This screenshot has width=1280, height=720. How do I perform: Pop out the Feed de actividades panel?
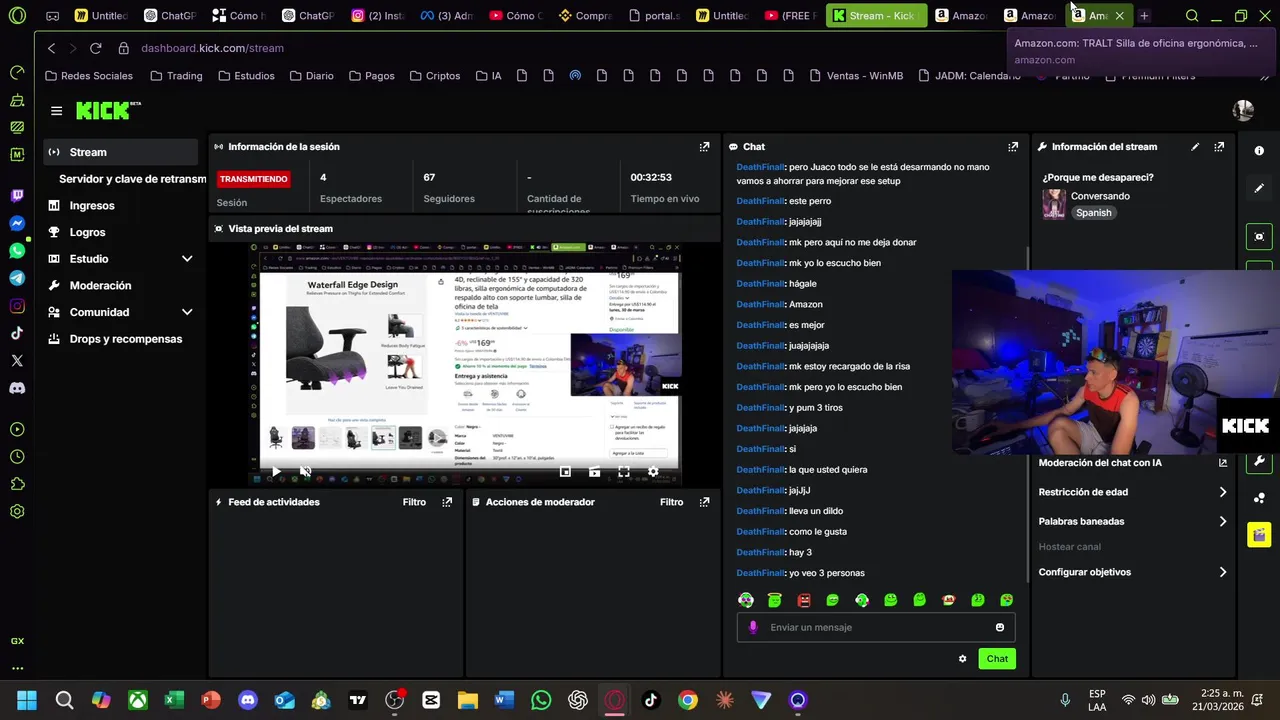[447, 502]
